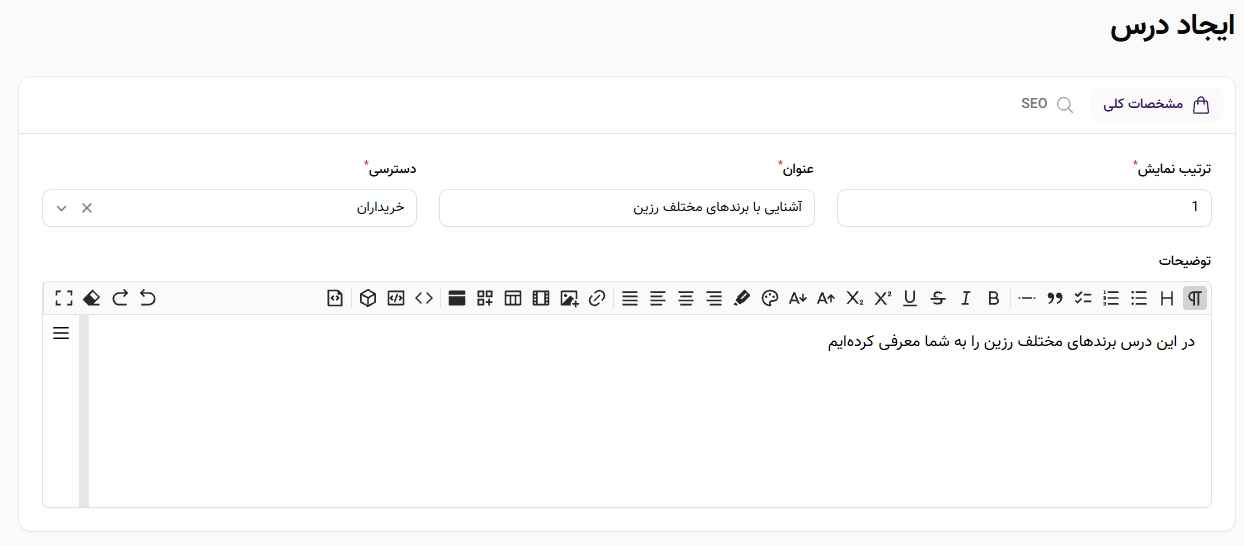Viewport: 1244px width, 546px height.
Task: Toggle strikethrough formatting
Action: [937, 298]
